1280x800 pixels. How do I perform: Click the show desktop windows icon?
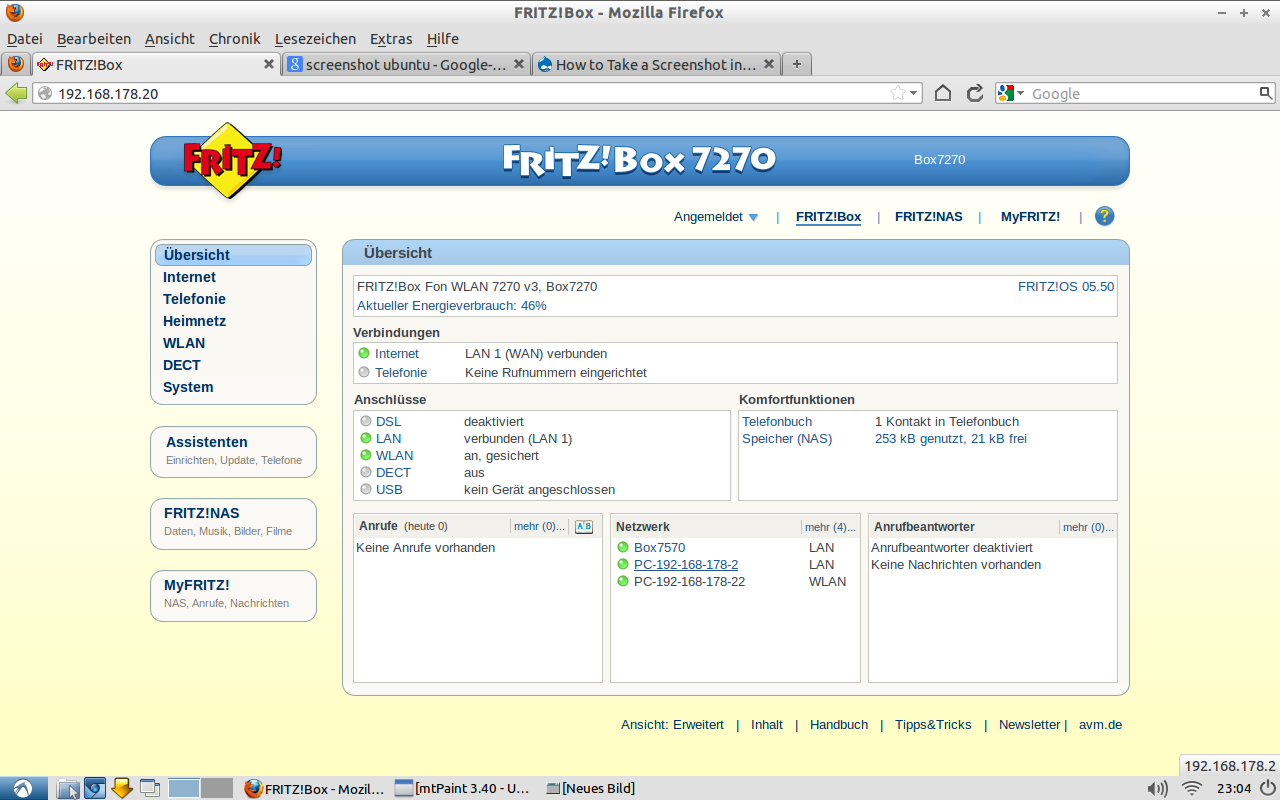coord(149,788)
